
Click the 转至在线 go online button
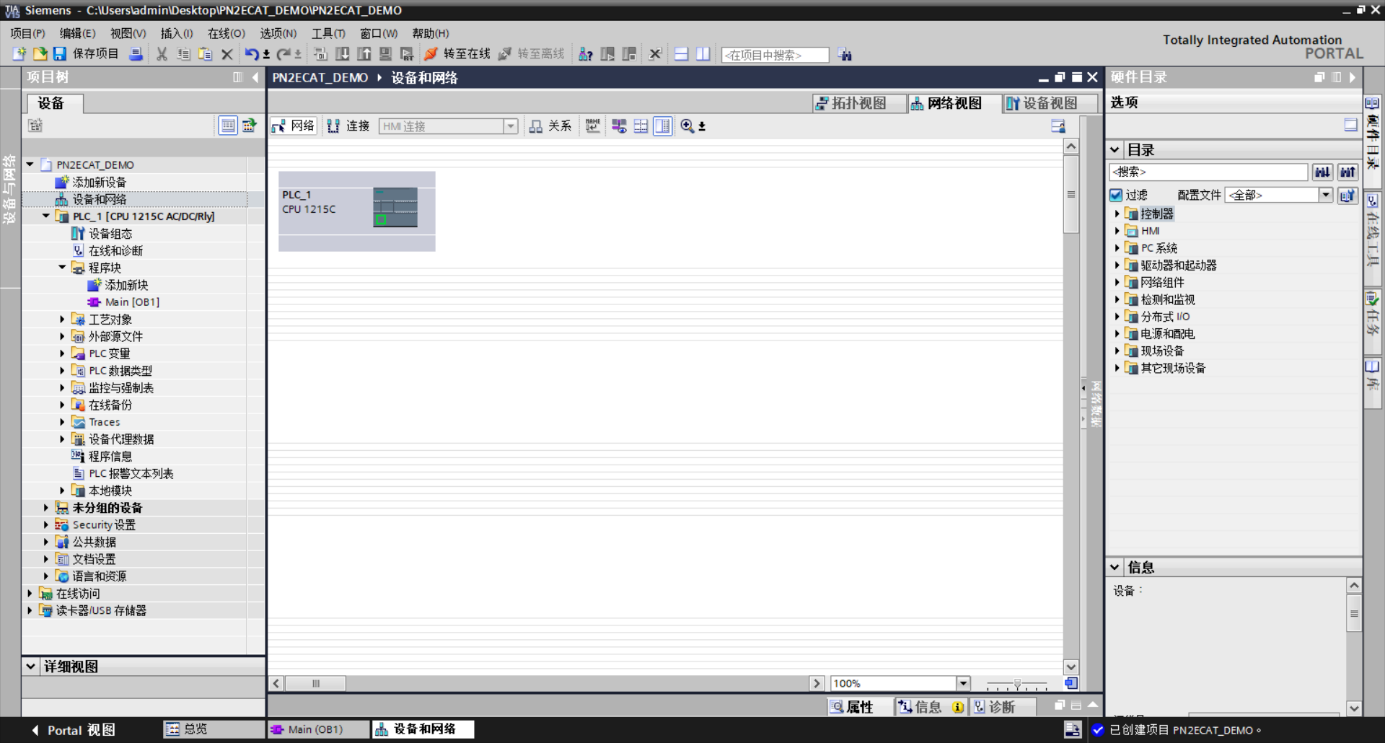coord(457,54)
